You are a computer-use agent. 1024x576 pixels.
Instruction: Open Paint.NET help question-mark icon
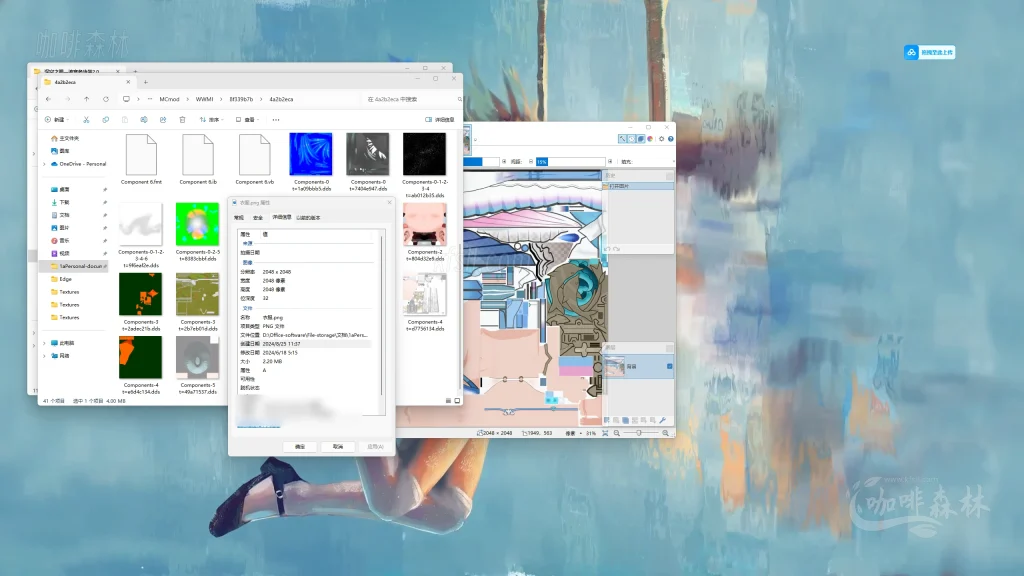pos(671,138)
